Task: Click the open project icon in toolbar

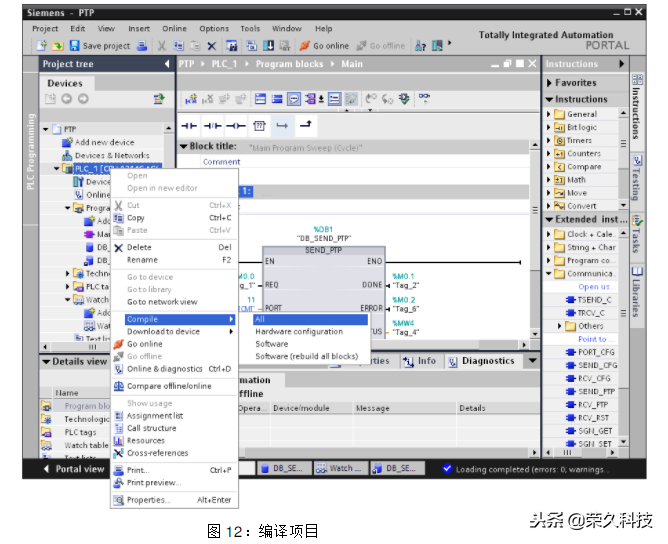Action: point(58,46)
